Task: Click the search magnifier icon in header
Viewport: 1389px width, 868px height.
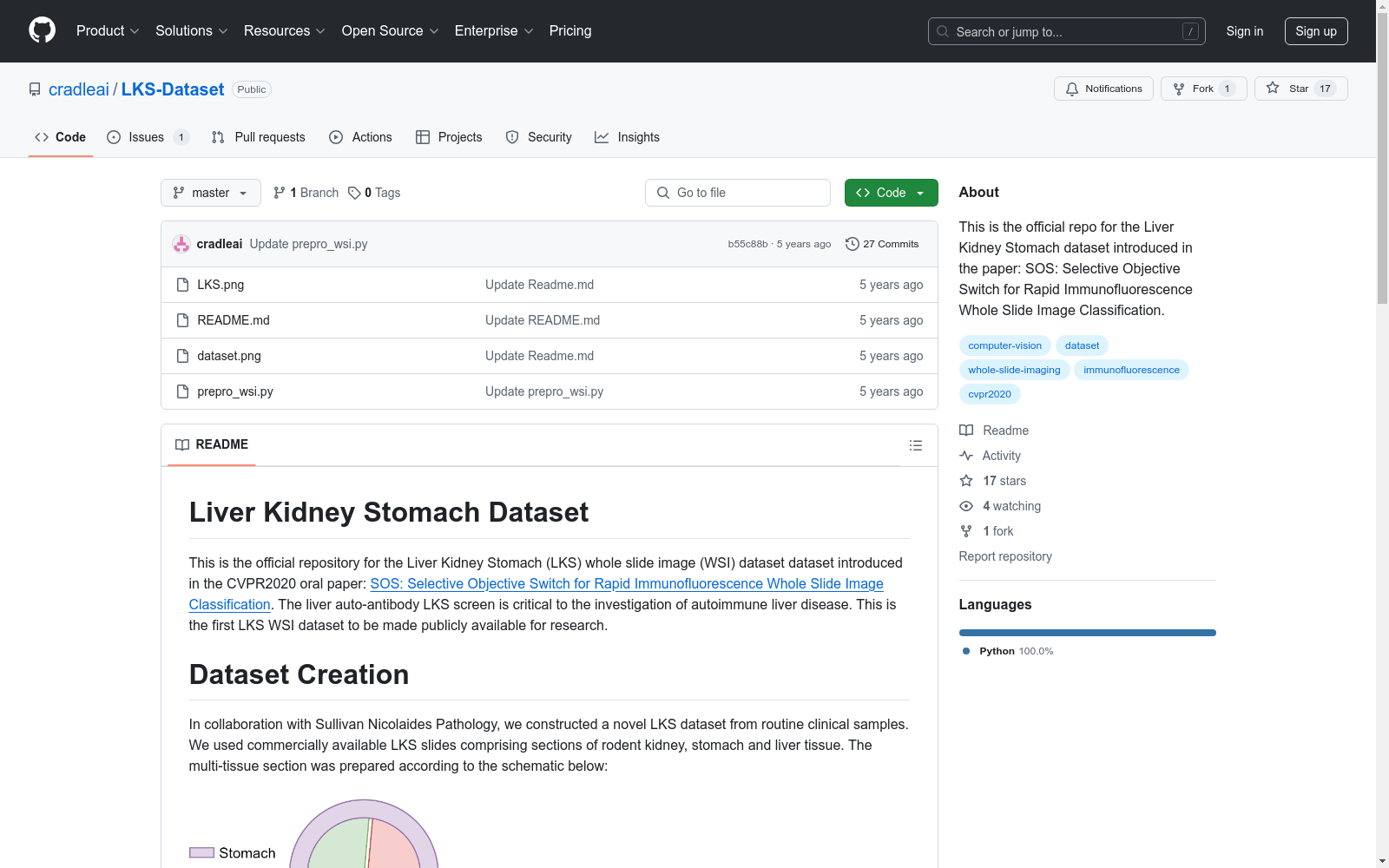Action: tap(943, 31)
